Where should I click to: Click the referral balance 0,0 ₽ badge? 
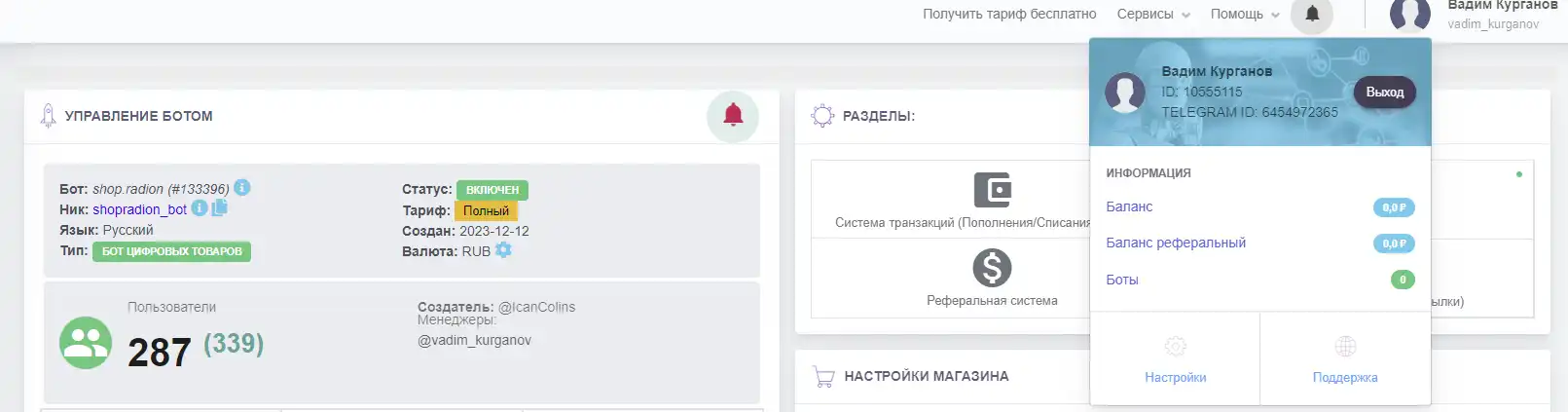pyautogui.click(x=1393, y=243)
